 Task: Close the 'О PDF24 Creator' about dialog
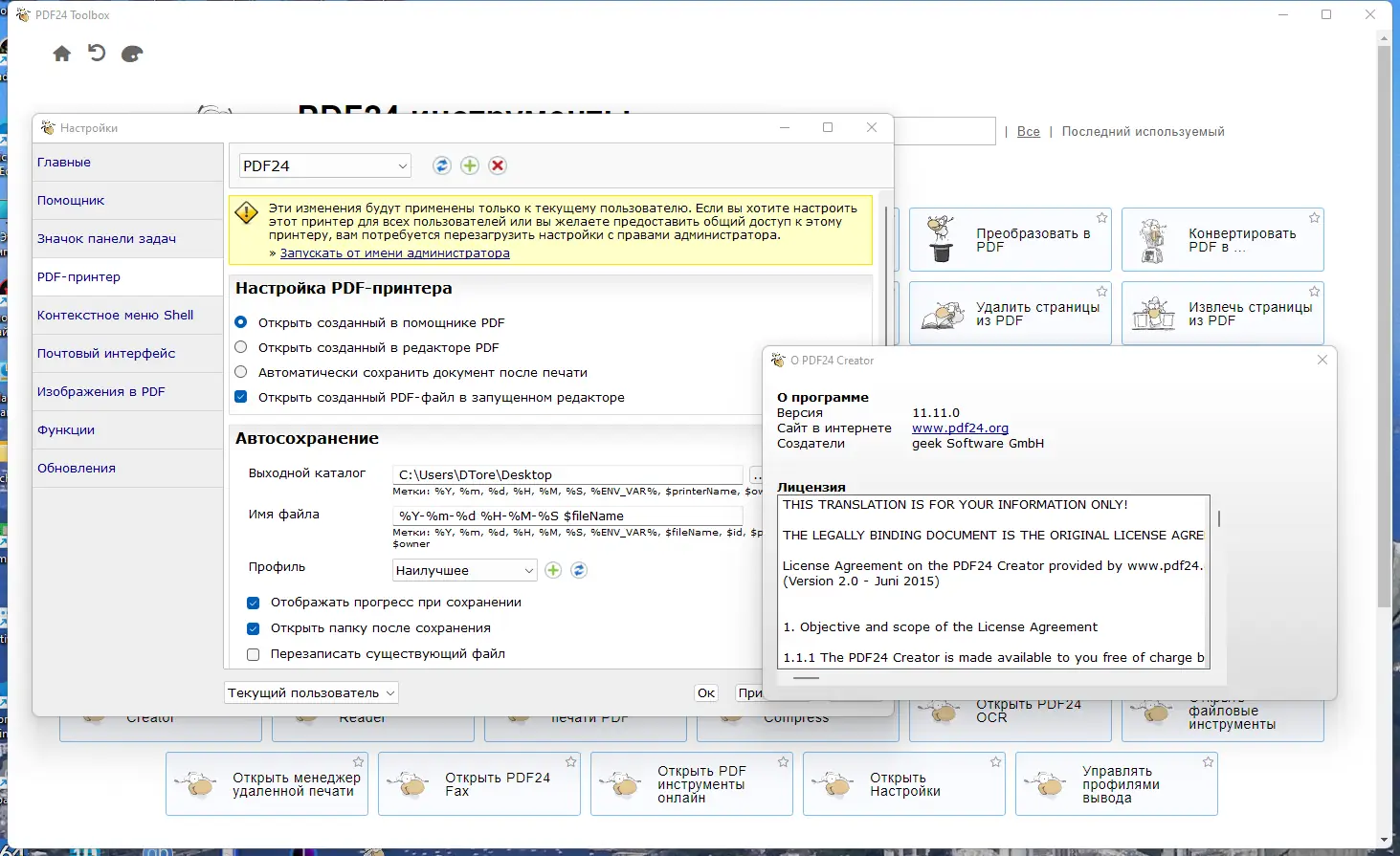[1322, 360]
